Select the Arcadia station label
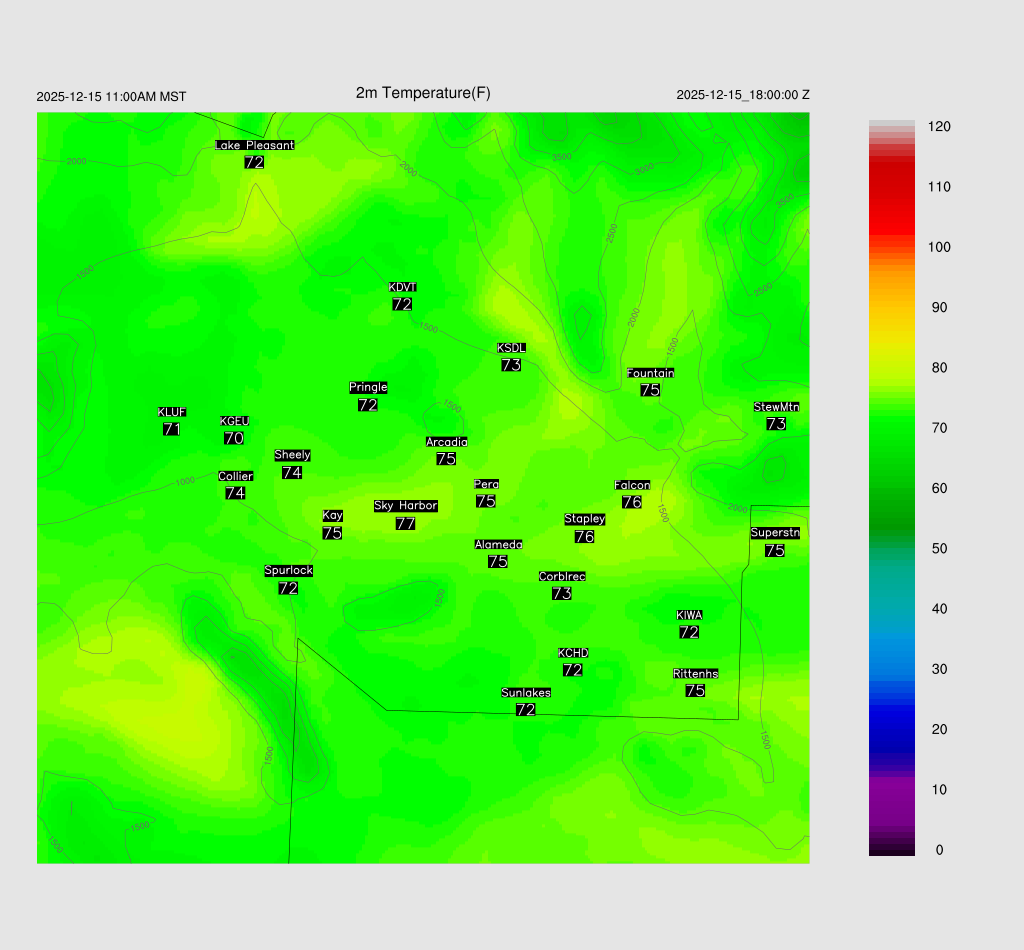Viewport: 1024px width, 950px height. point(446,442)
